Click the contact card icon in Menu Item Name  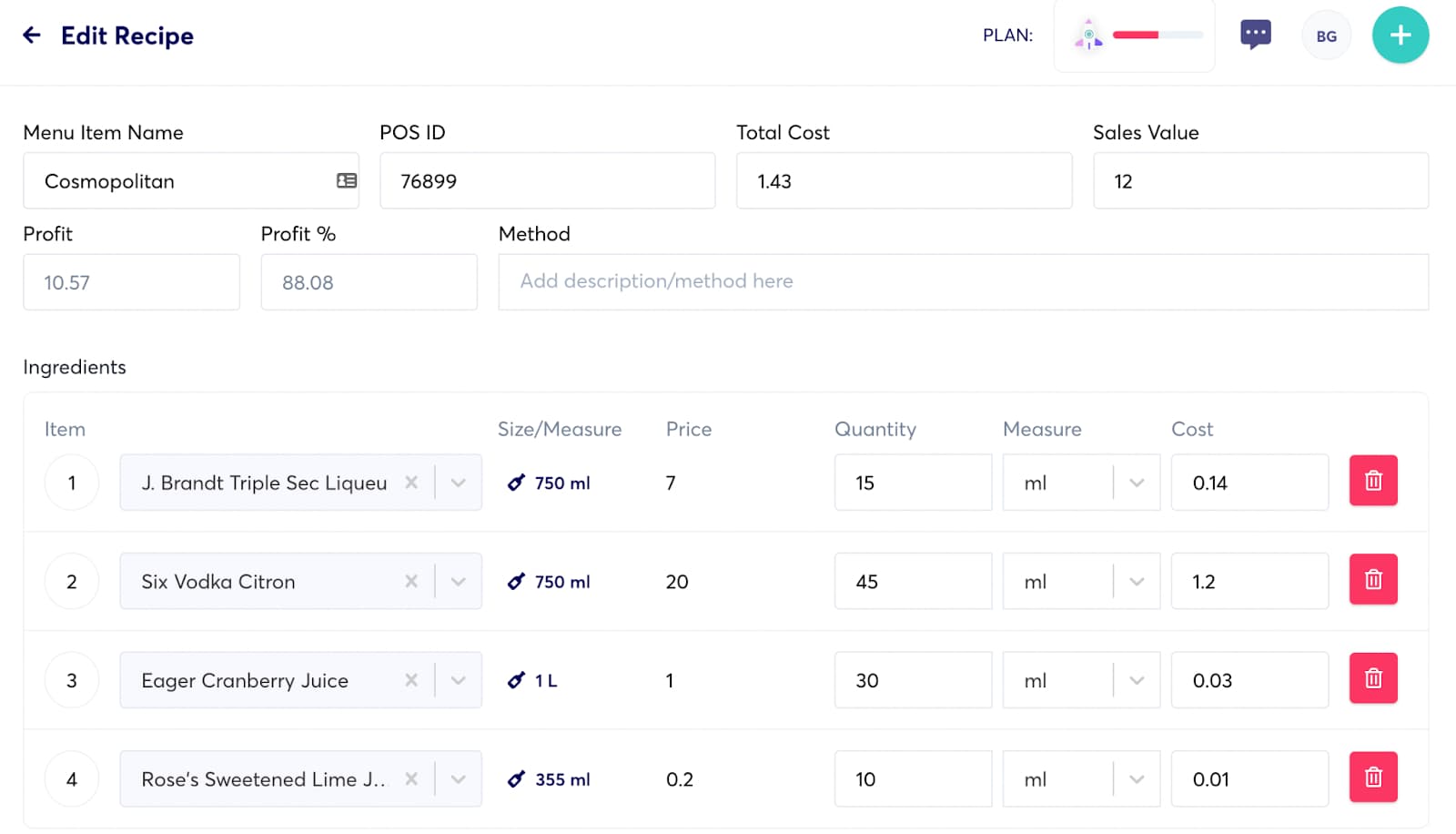coord(345,180)
